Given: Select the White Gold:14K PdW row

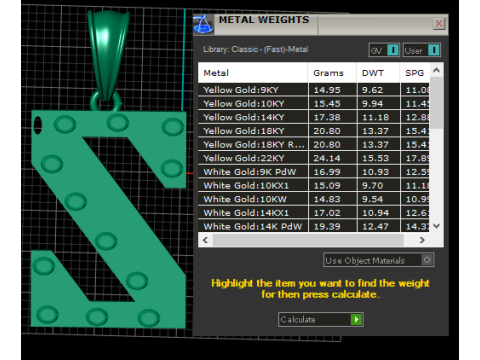Looking at the screenshot, I should coord(314,226).
